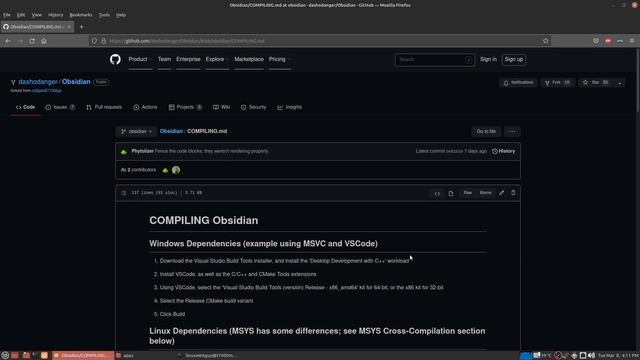Open a new browser tab

[81, 27]
